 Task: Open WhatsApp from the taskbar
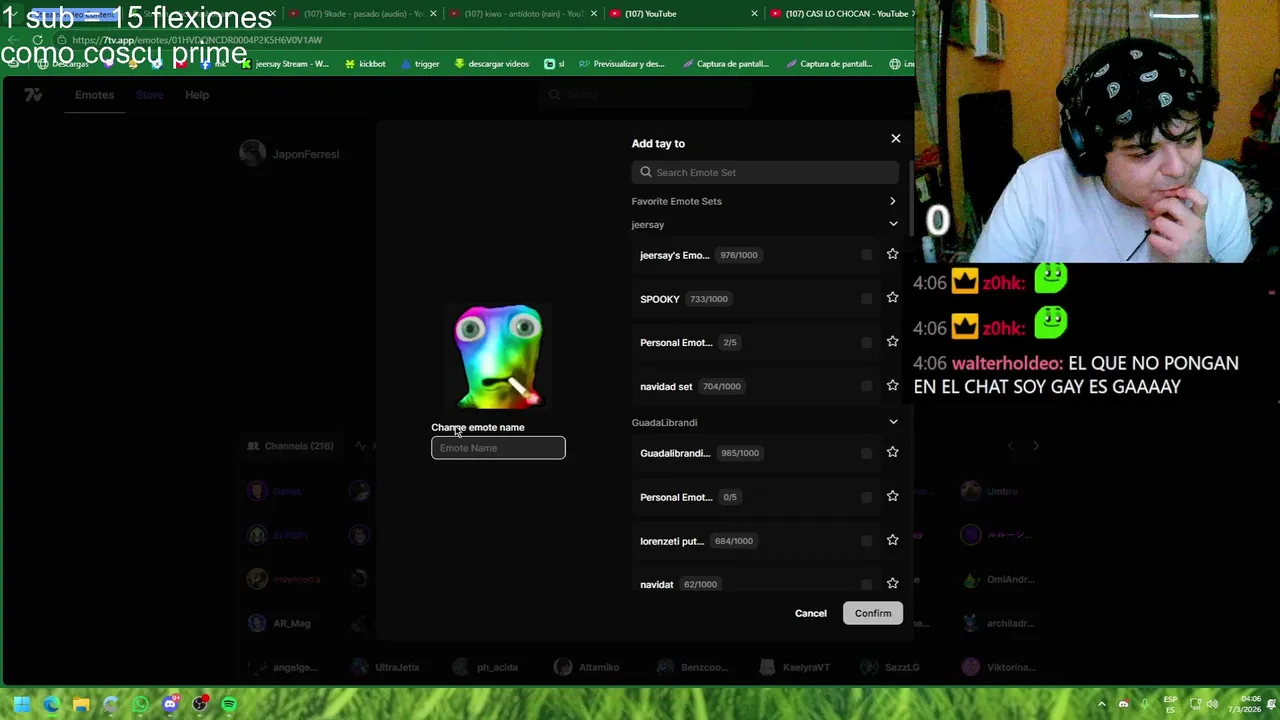pyautogui.click(x=140, y=704)
